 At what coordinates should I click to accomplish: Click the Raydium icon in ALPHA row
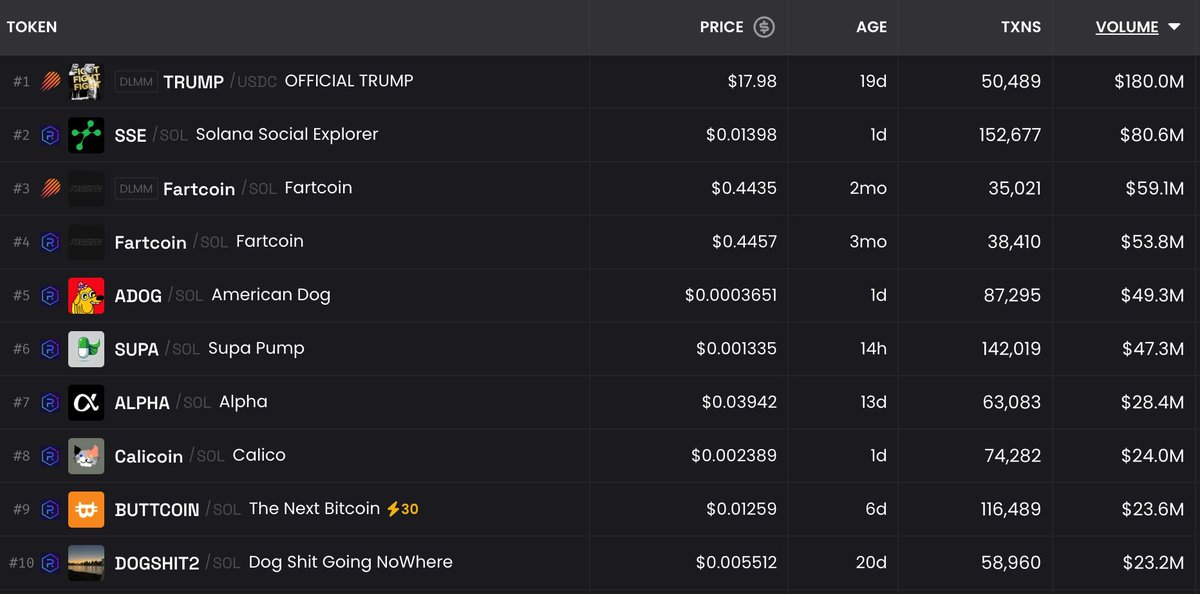tap(50, 403)
